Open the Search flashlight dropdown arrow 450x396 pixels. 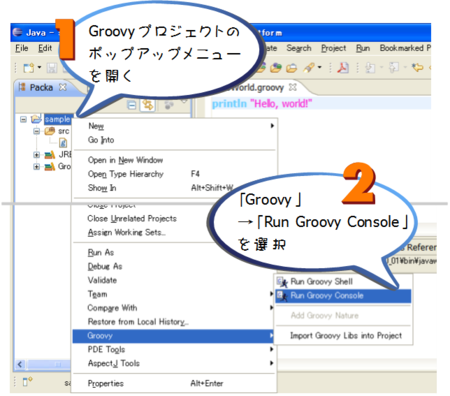click(320, 68)
